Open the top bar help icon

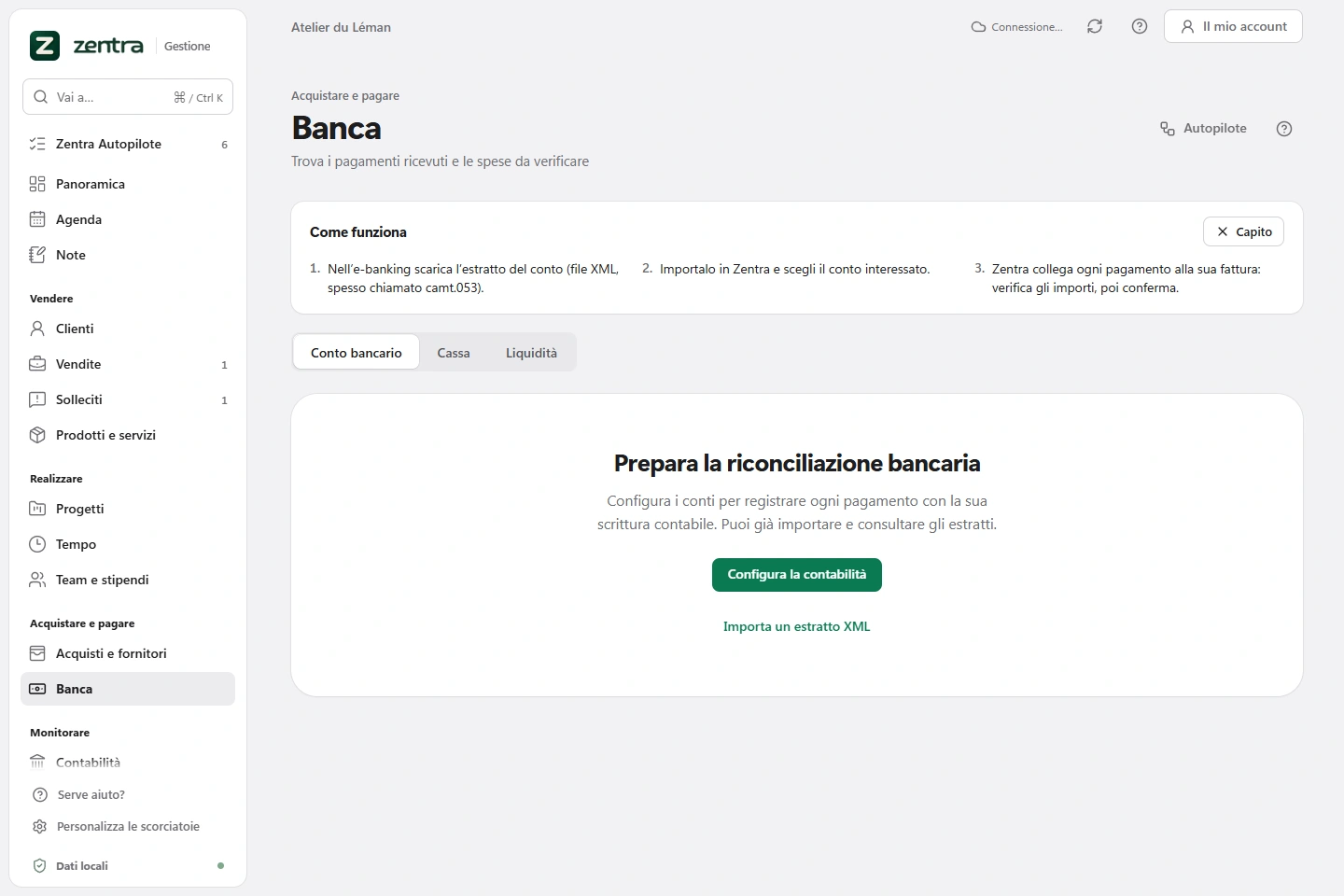[1140, 26]
